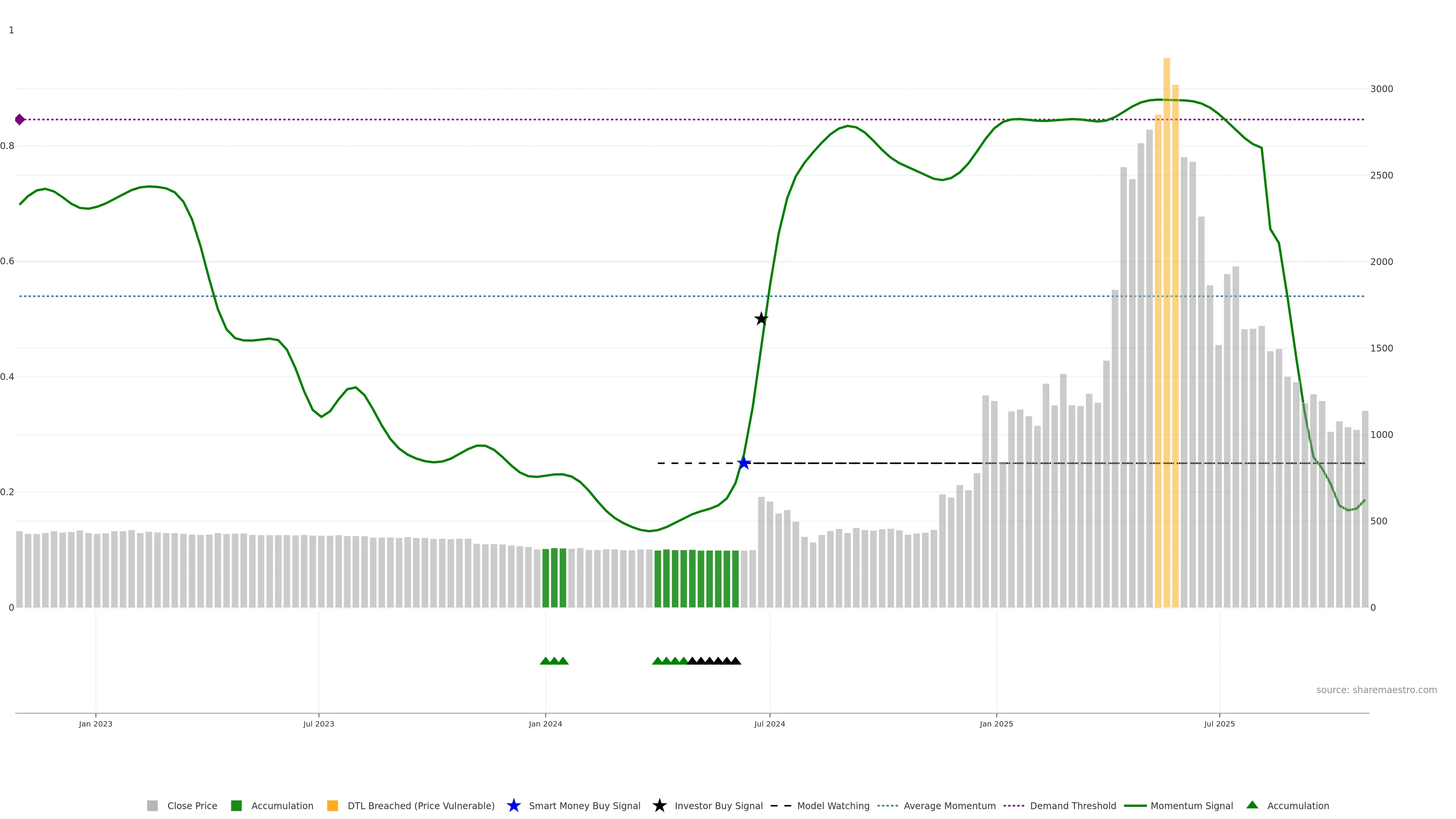Viewport: 1456px width, 819px height.
Task: Click the blue Smart Money Buy star on chart
Action: tap(744, 463)
